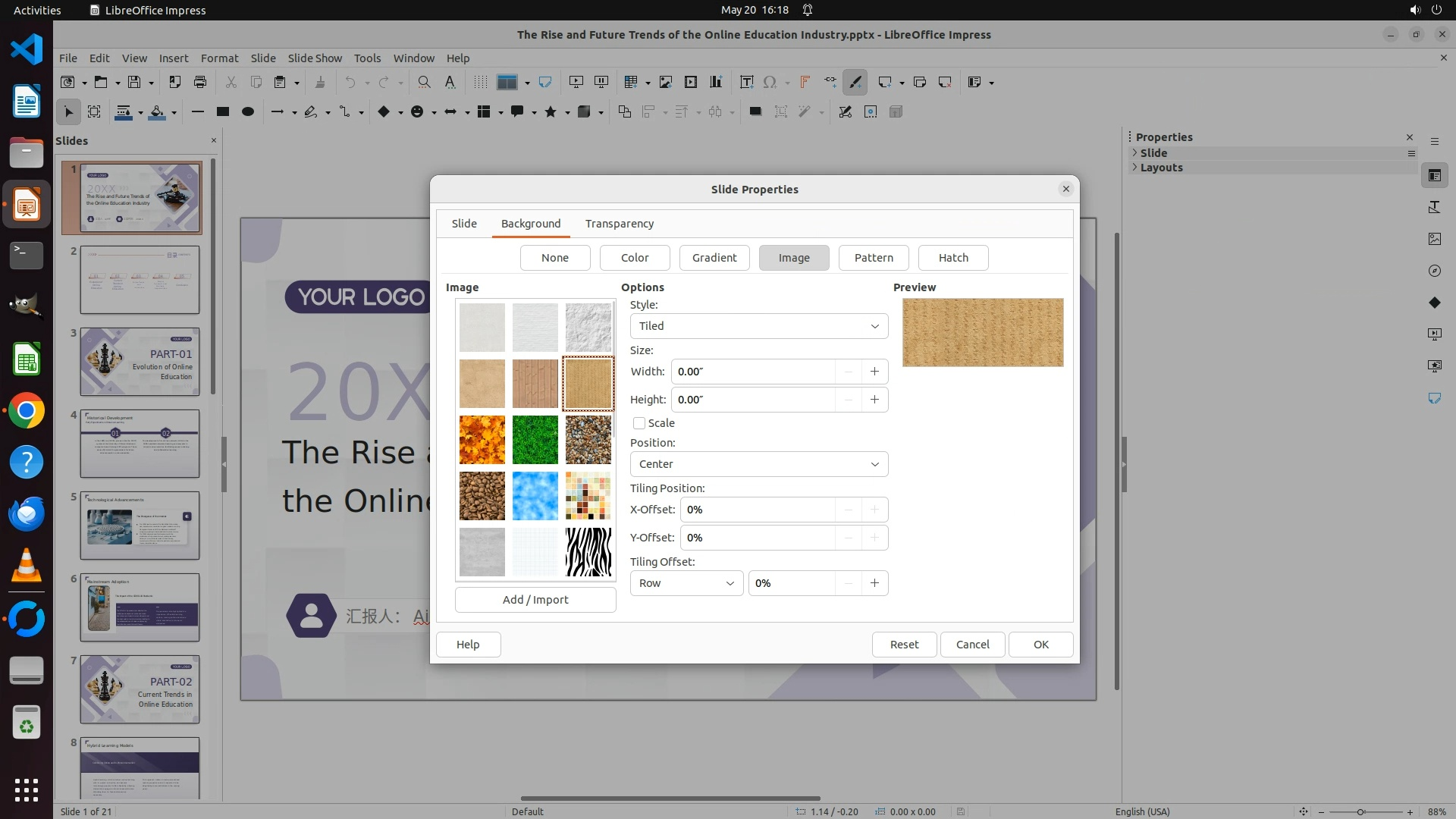Open the Style dropdown showing Tiled

(x=758, y=326)
